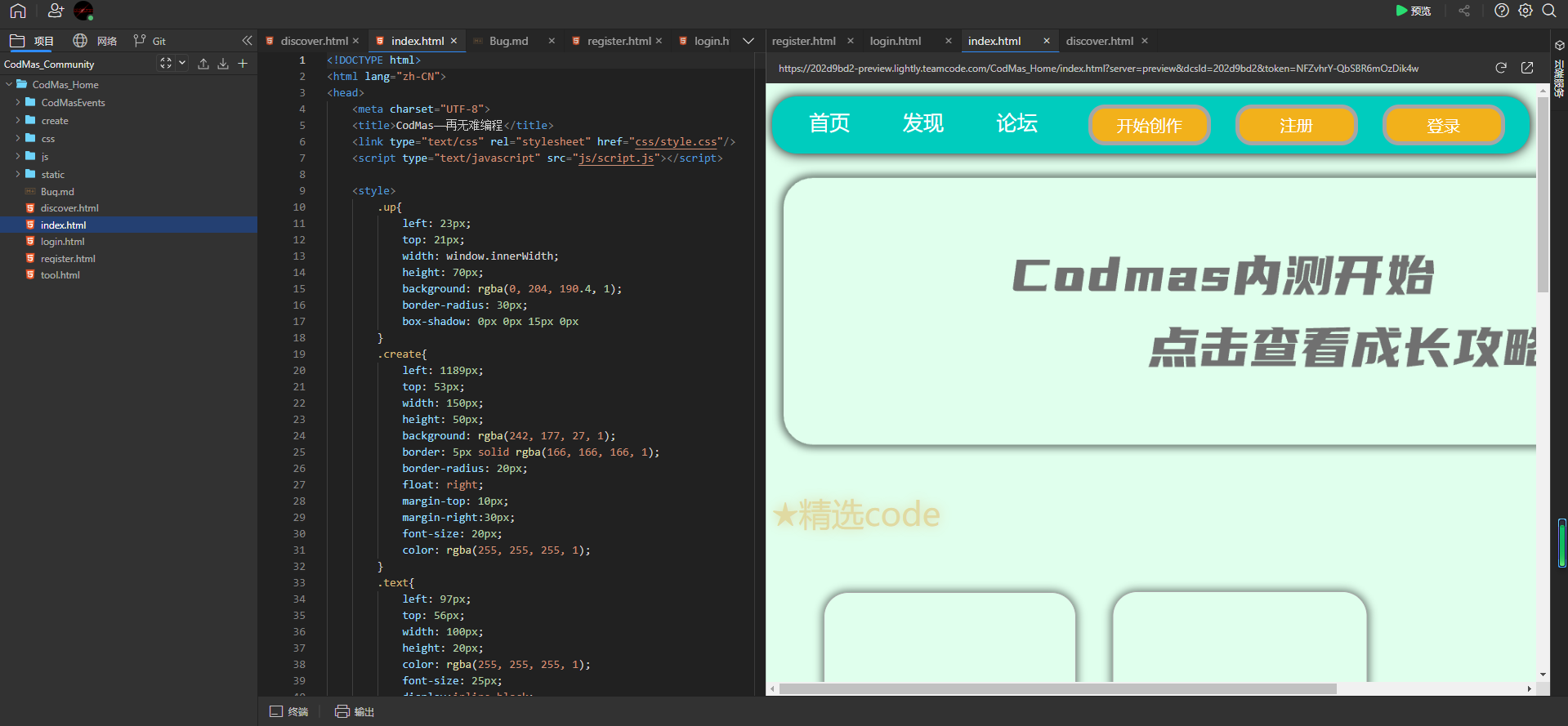Switch to the login.html preview tab

pos(896,41)
